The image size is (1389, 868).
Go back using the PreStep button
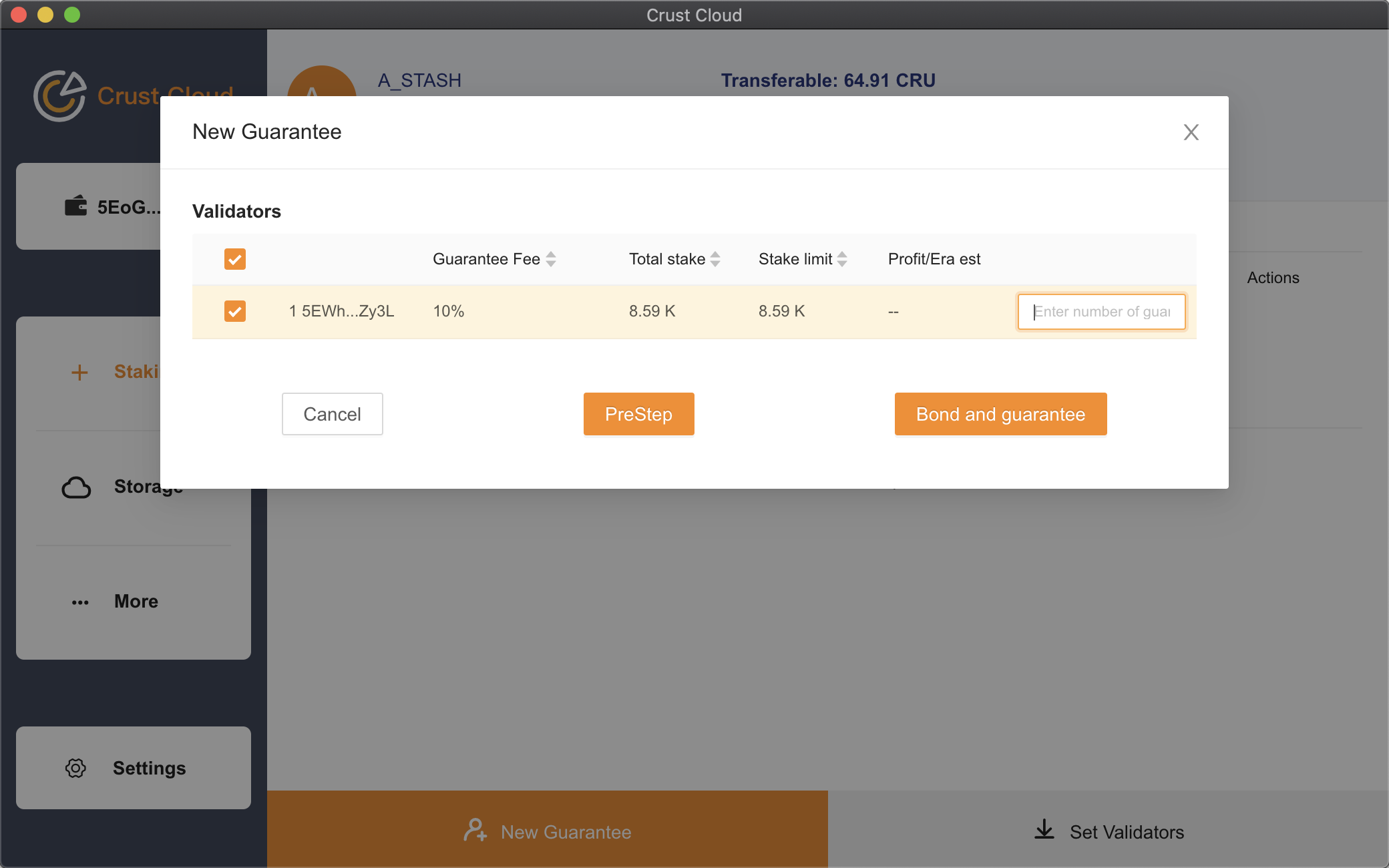638,414
